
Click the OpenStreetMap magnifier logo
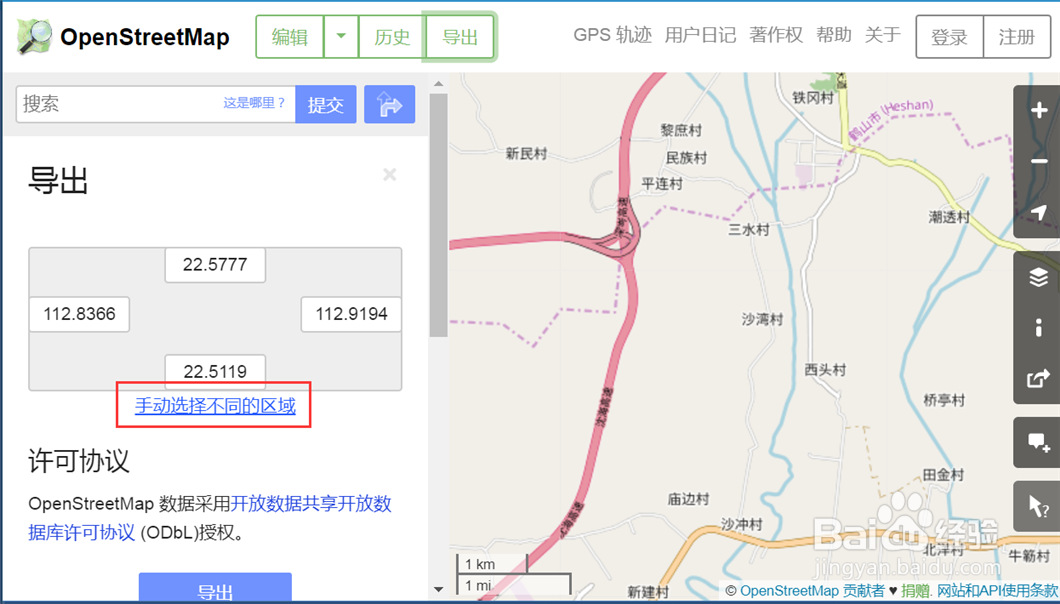point(34,37)
